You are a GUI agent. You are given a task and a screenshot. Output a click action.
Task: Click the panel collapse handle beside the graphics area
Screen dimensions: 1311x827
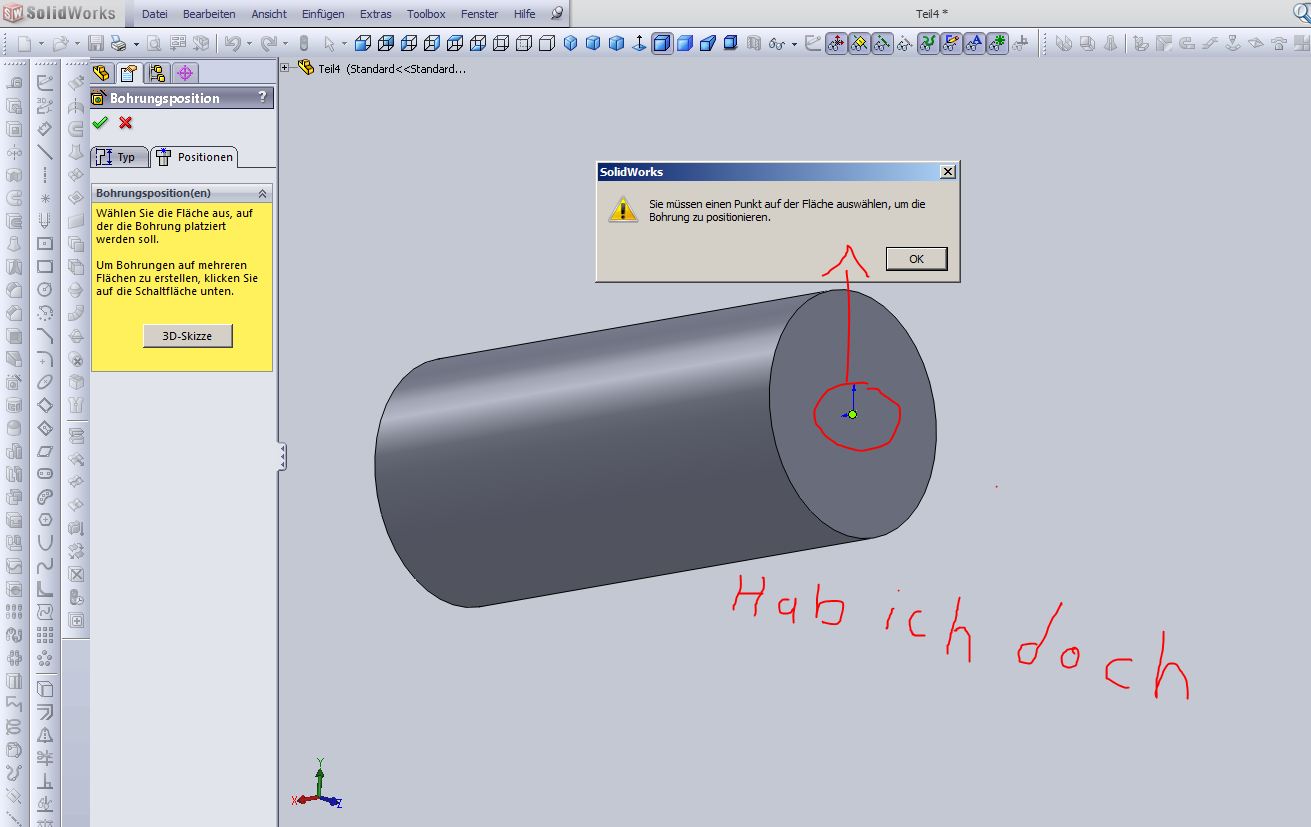click(282, 458)
